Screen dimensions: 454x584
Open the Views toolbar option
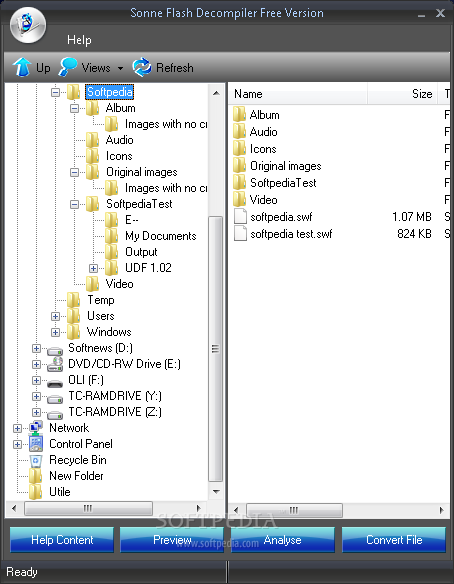84,67
